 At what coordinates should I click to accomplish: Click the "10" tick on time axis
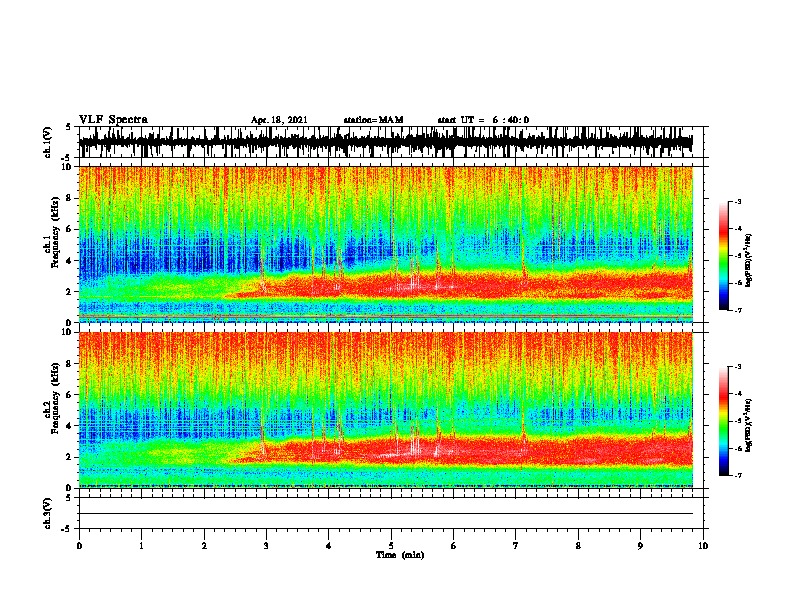[x=703, y=546]
